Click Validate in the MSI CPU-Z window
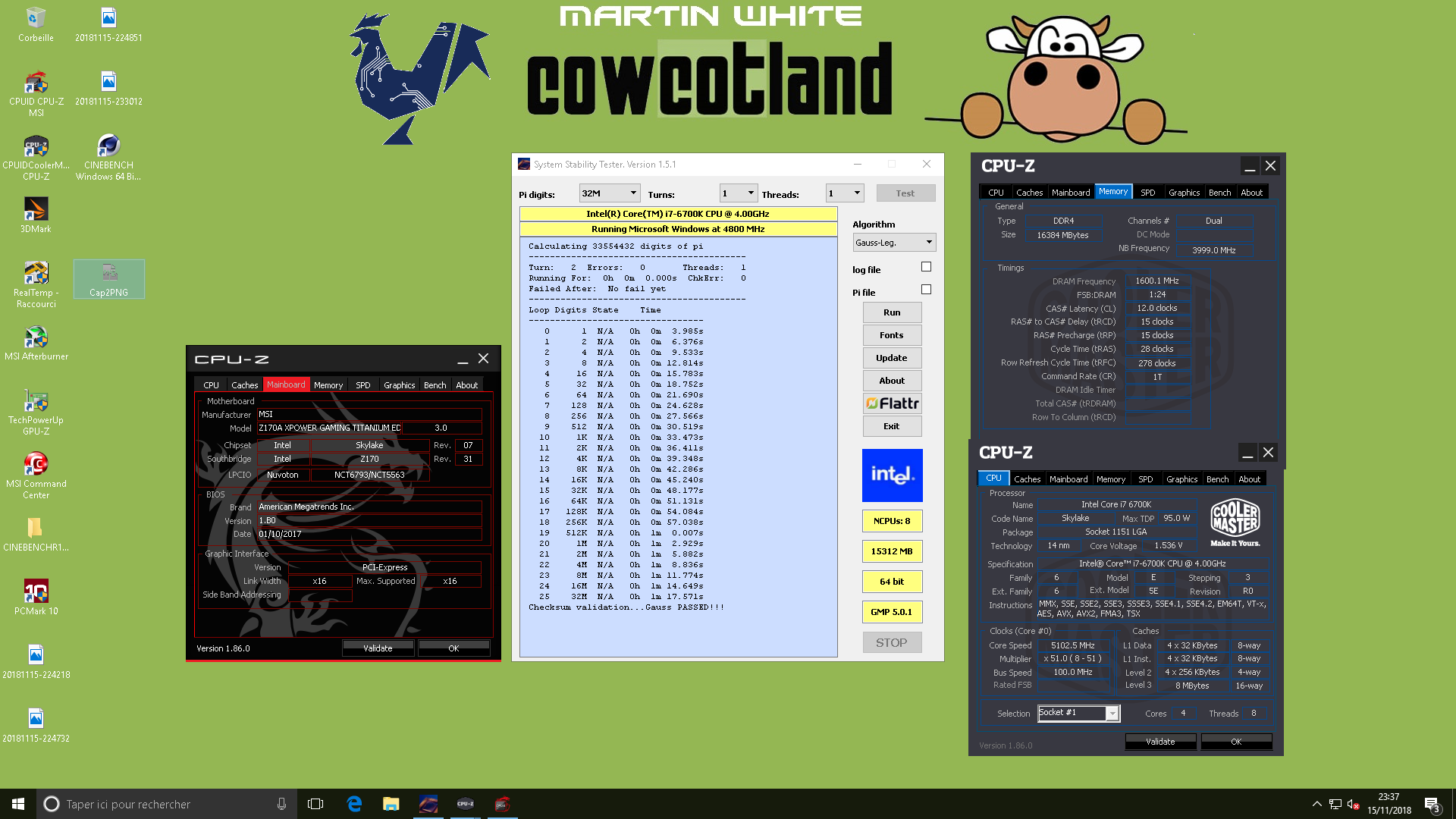Image resolution: width=1456 pixels, height=819 pixels. coord(378,648)
